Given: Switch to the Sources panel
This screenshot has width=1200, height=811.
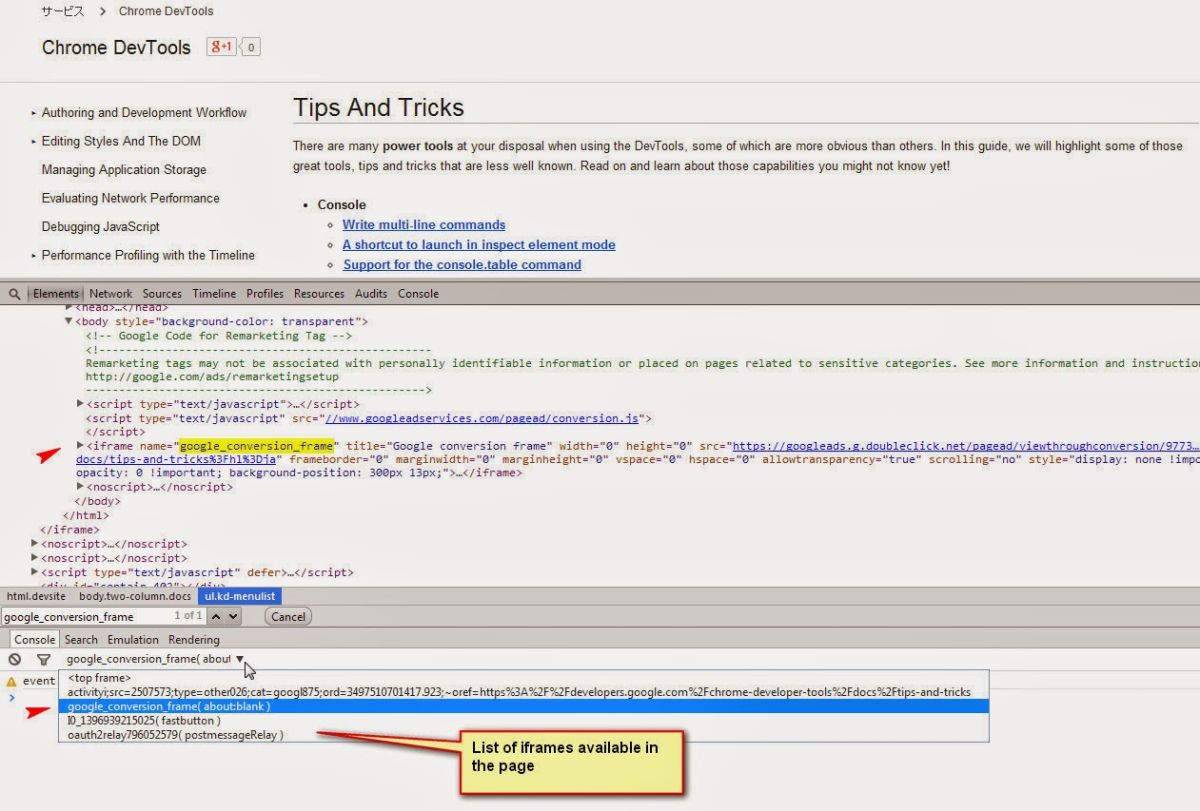Looking at the screenshot, I should 162,294.
